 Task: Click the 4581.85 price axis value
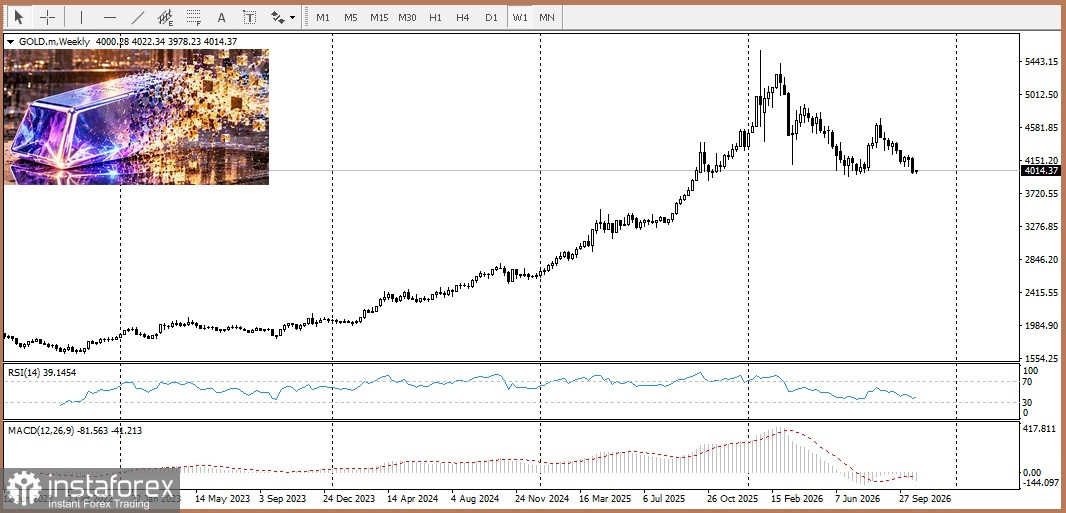tap(1041, 128)
